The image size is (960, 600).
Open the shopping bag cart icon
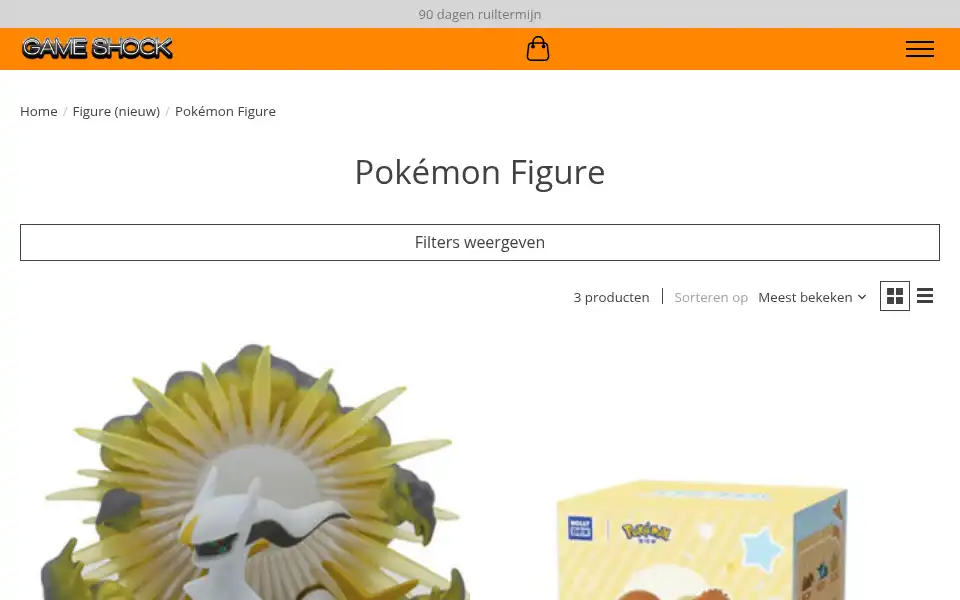tap(538, 48)
